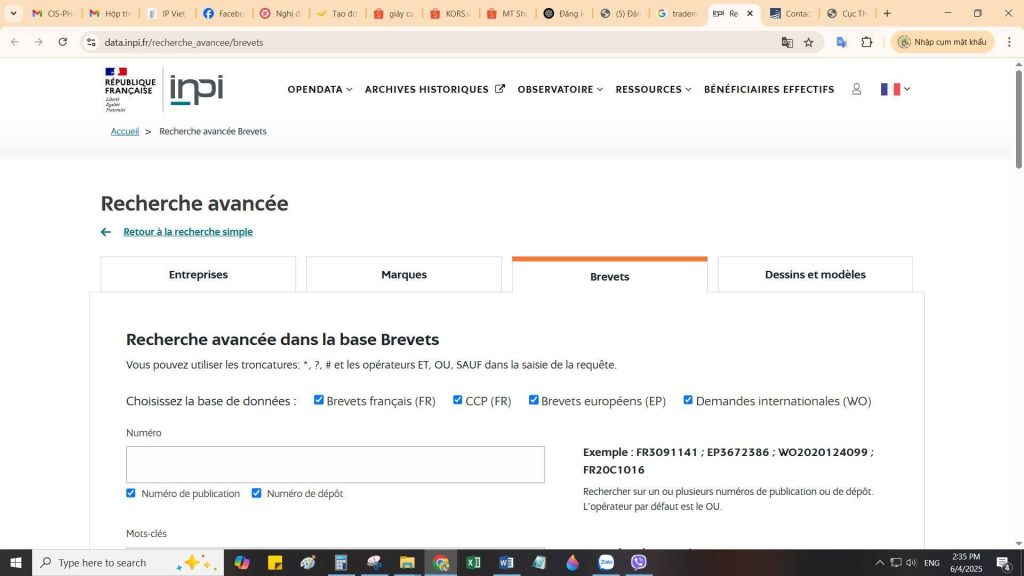
Task: Show hidden system tray icons
Action: [880, 562]
